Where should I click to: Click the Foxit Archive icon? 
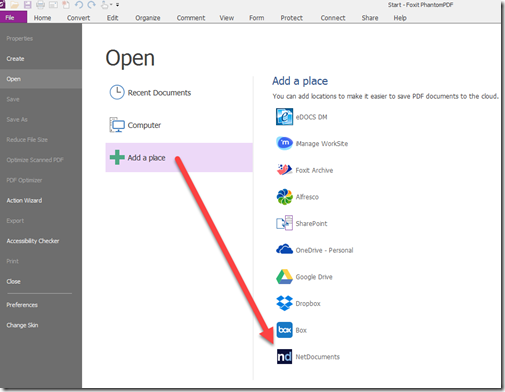(x=284, y=170)
